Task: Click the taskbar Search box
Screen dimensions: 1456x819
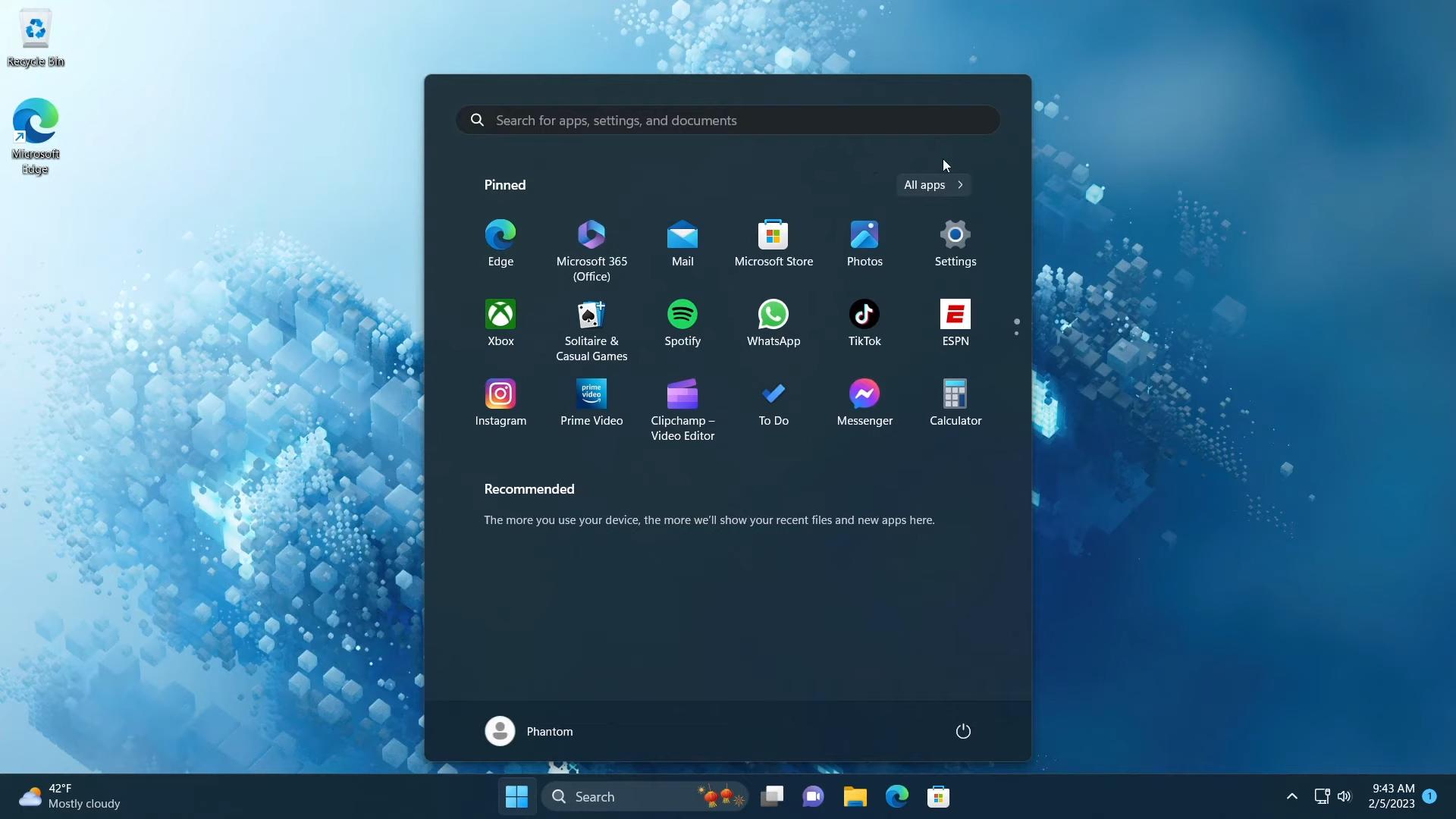Action: point(645,796)
